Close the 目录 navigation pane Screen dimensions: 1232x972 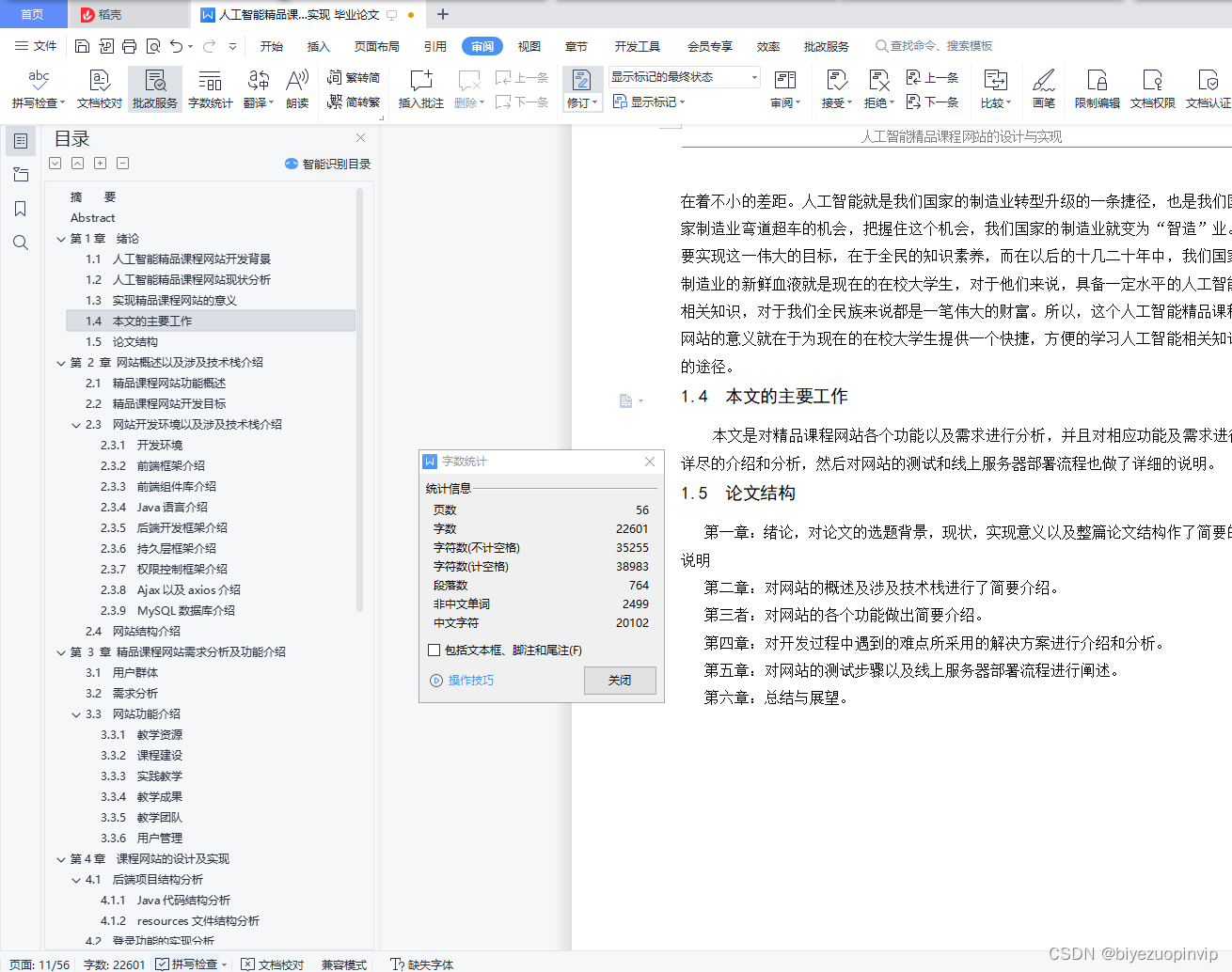[360, 137]
